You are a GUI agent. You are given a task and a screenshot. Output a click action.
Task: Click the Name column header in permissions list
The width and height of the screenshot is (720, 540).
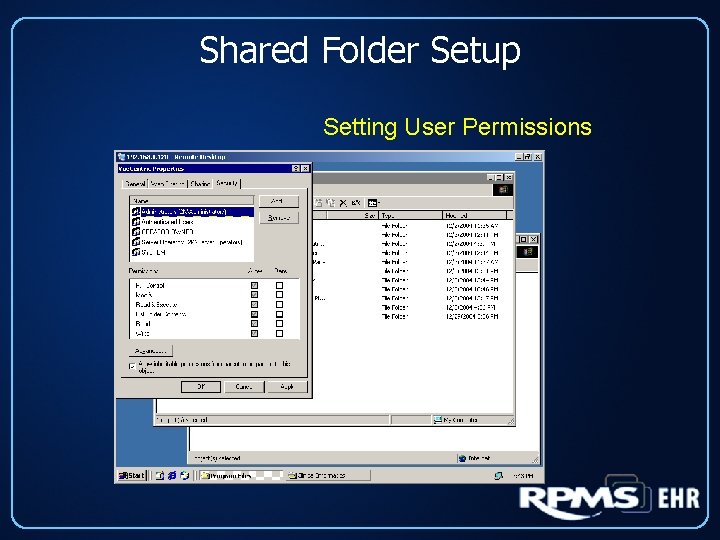tap(192, 201)
